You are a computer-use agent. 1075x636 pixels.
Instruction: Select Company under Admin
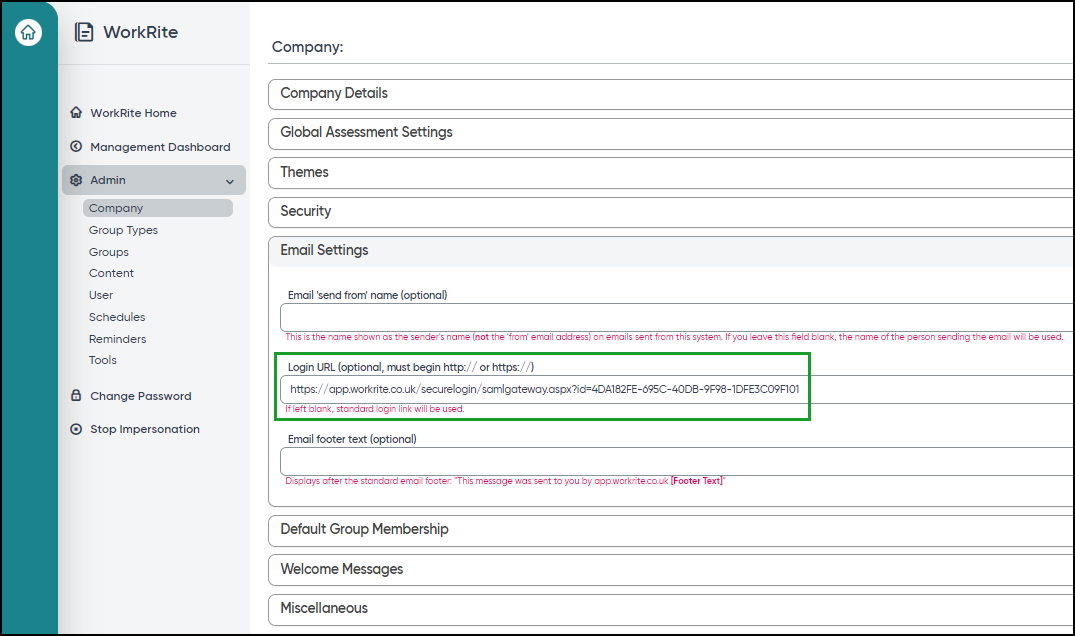(x=158, y=208)
